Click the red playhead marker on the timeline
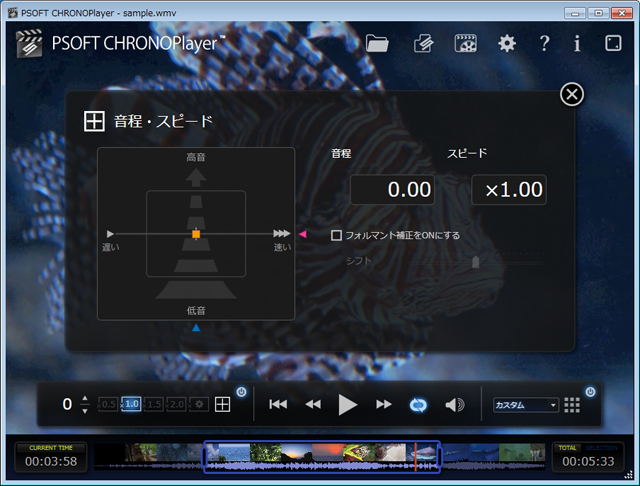The width and height of the screenshot is (640, 486). (x=416, y=457)
